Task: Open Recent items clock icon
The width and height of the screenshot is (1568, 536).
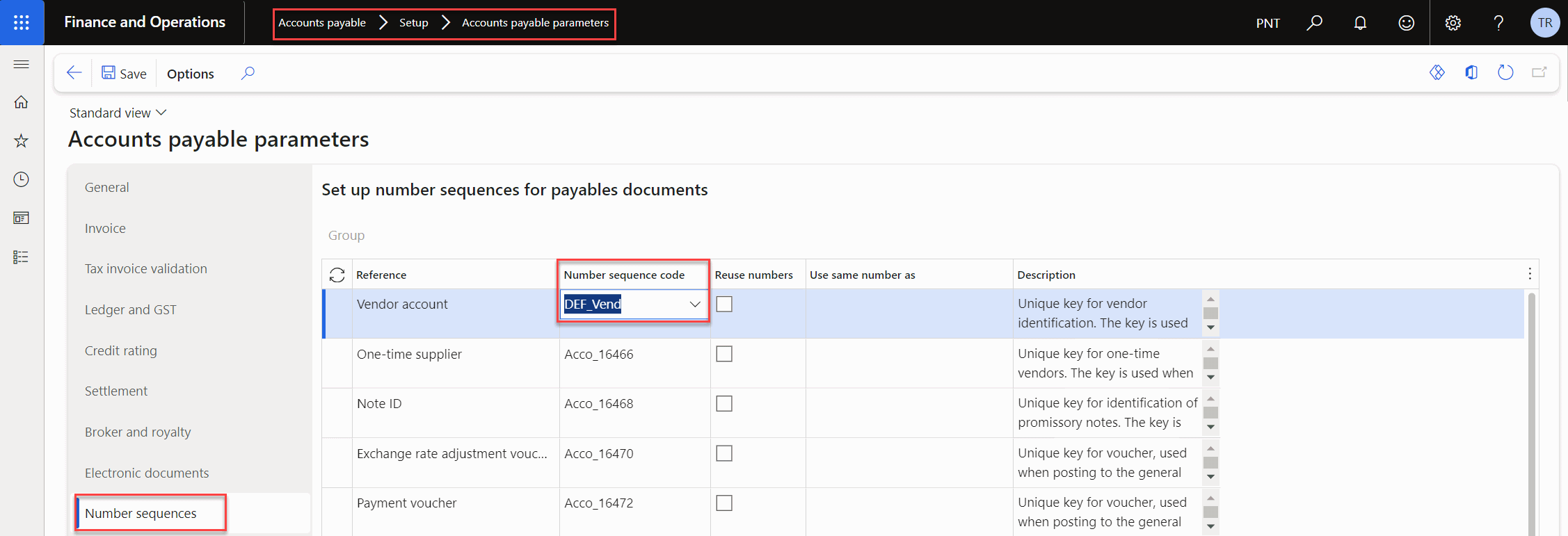Action: tap(22, 179)
